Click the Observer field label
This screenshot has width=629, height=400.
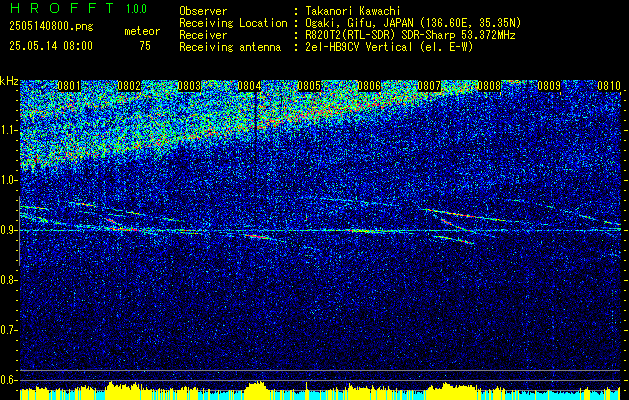(x=203, y=11)
